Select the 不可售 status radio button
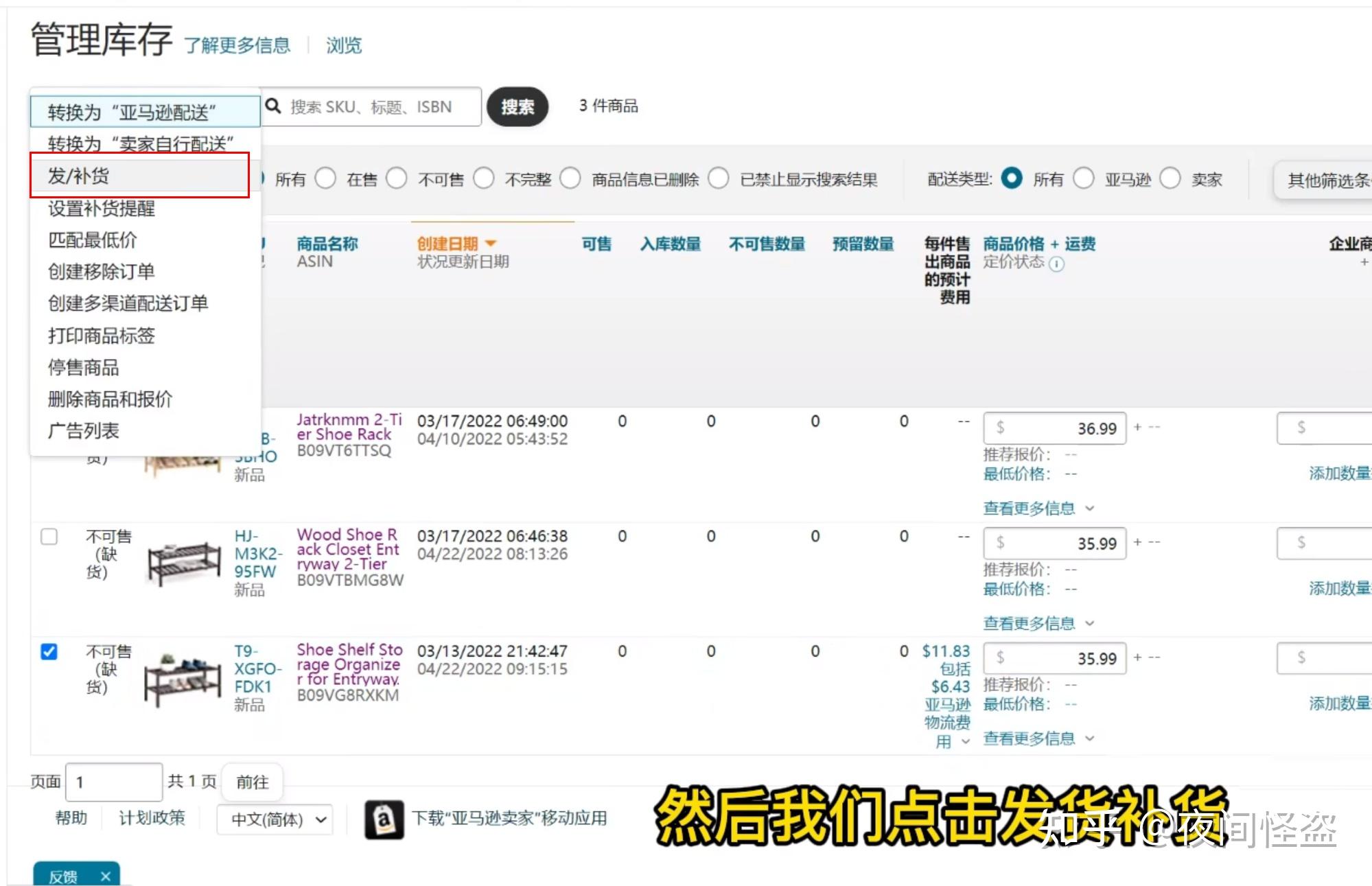1372x886 pixels. pos(396,179)
